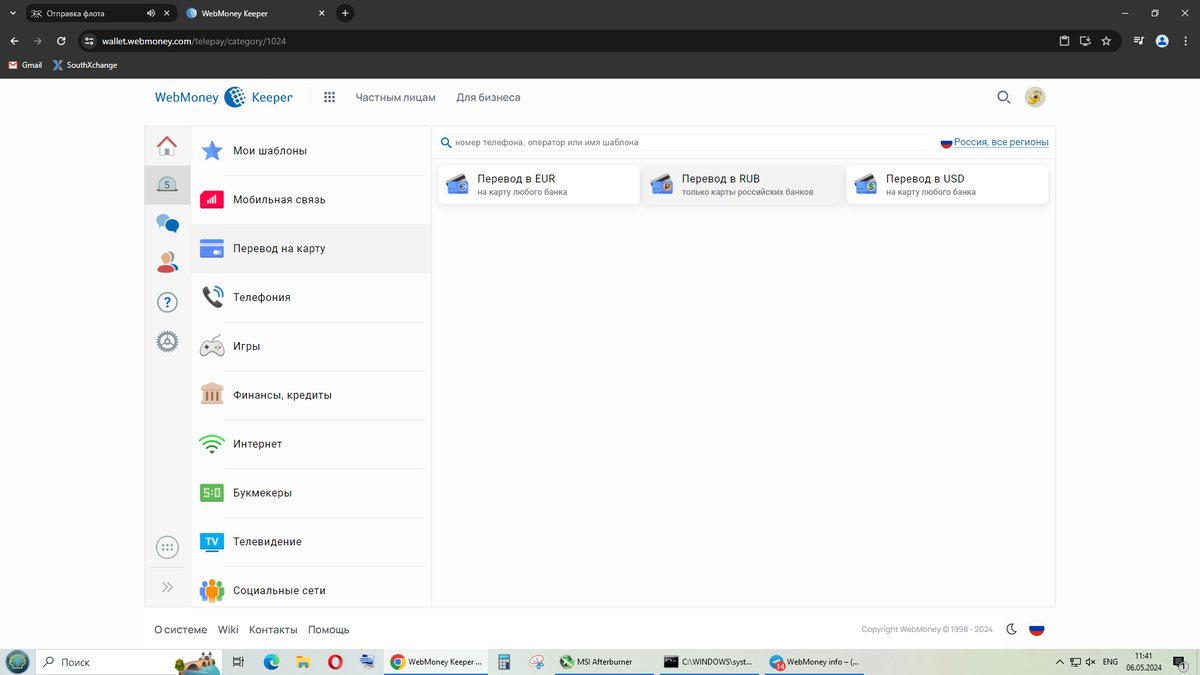The image size is (1200, 675).
Task: Open Контакты footer link
Action: (273, 630)
